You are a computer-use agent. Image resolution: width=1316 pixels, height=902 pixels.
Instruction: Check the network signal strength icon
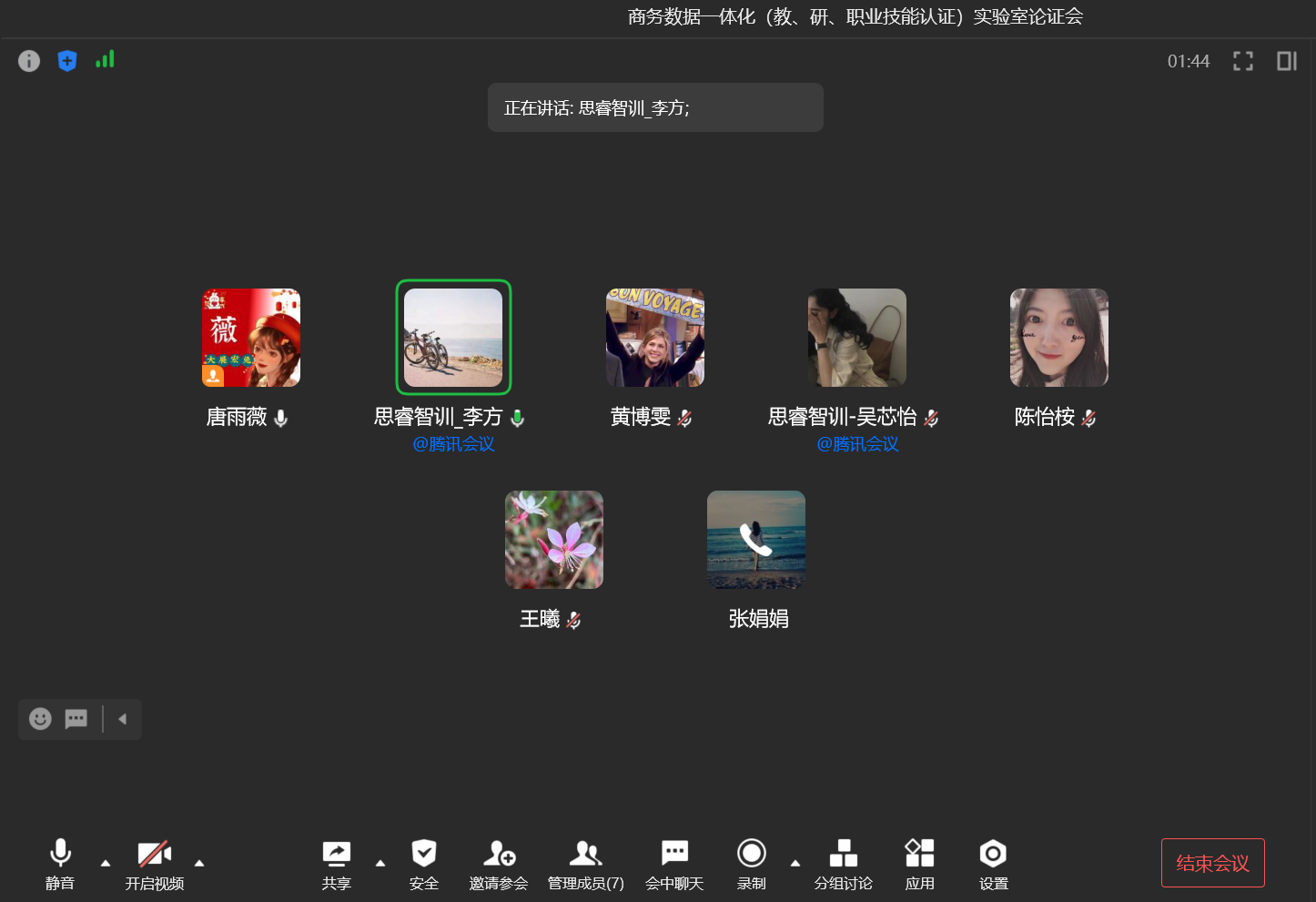pyautogui.click(x=106, y=60)
